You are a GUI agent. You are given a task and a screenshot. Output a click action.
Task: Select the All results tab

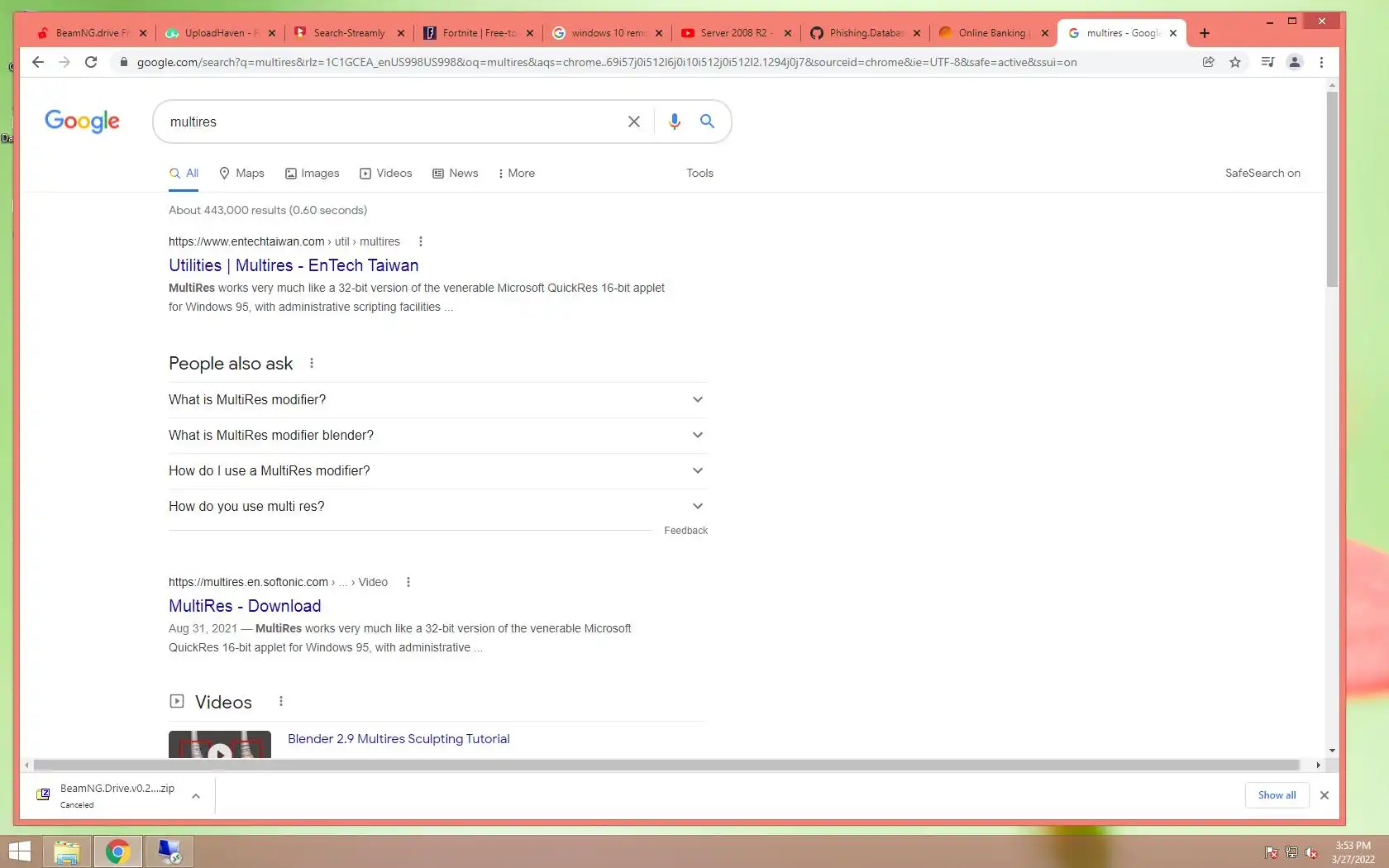pos(184,173)
